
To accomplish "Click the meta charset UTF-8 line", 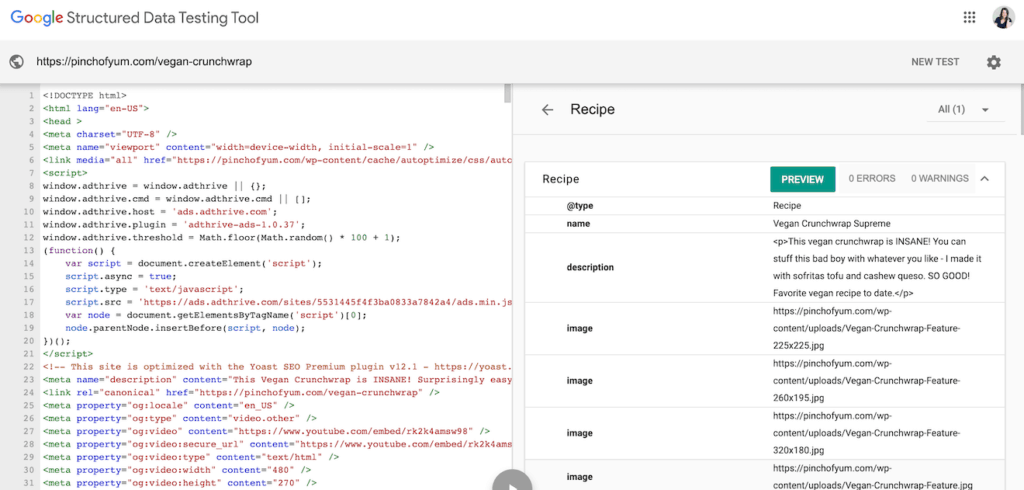I will [110, 134].
